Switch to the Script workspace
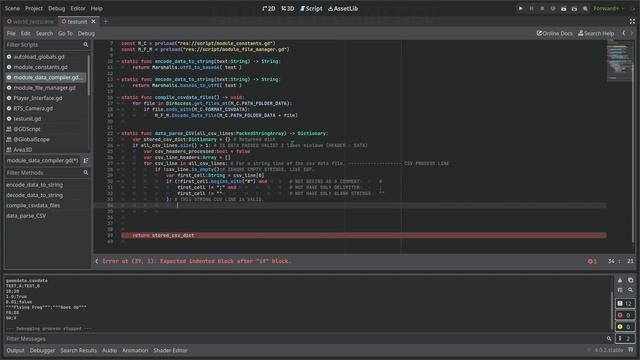 click(x=311, y=9)
